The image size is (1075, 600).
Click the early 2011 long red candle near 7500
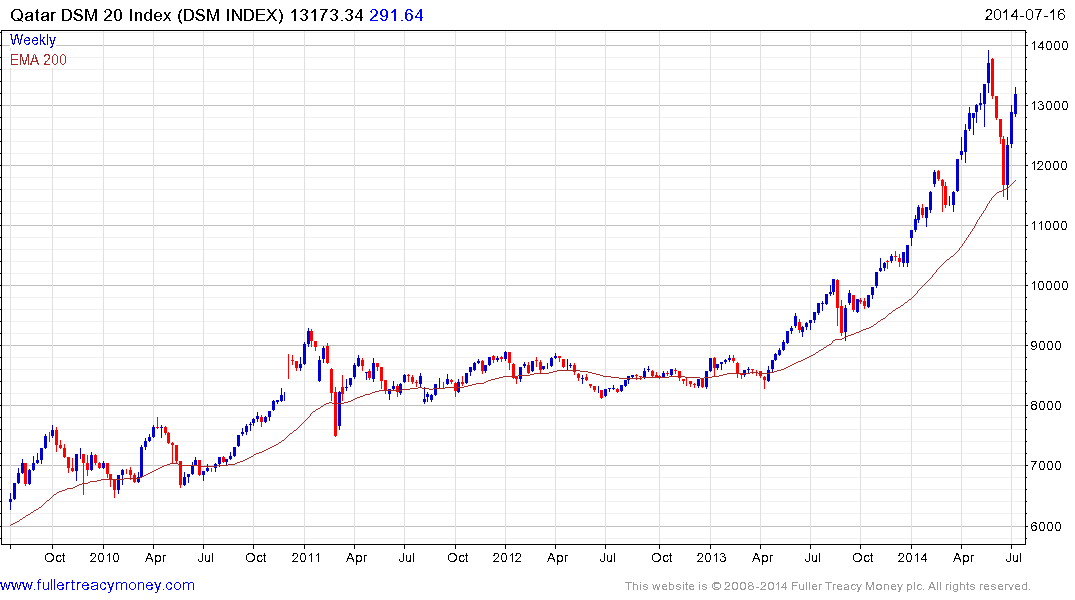point(336,413)
